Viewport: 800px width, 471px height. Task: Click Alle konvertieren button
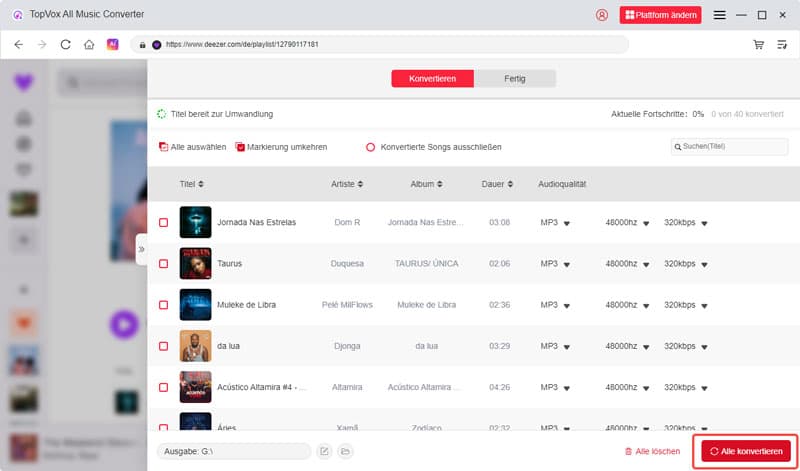[745, 451]
